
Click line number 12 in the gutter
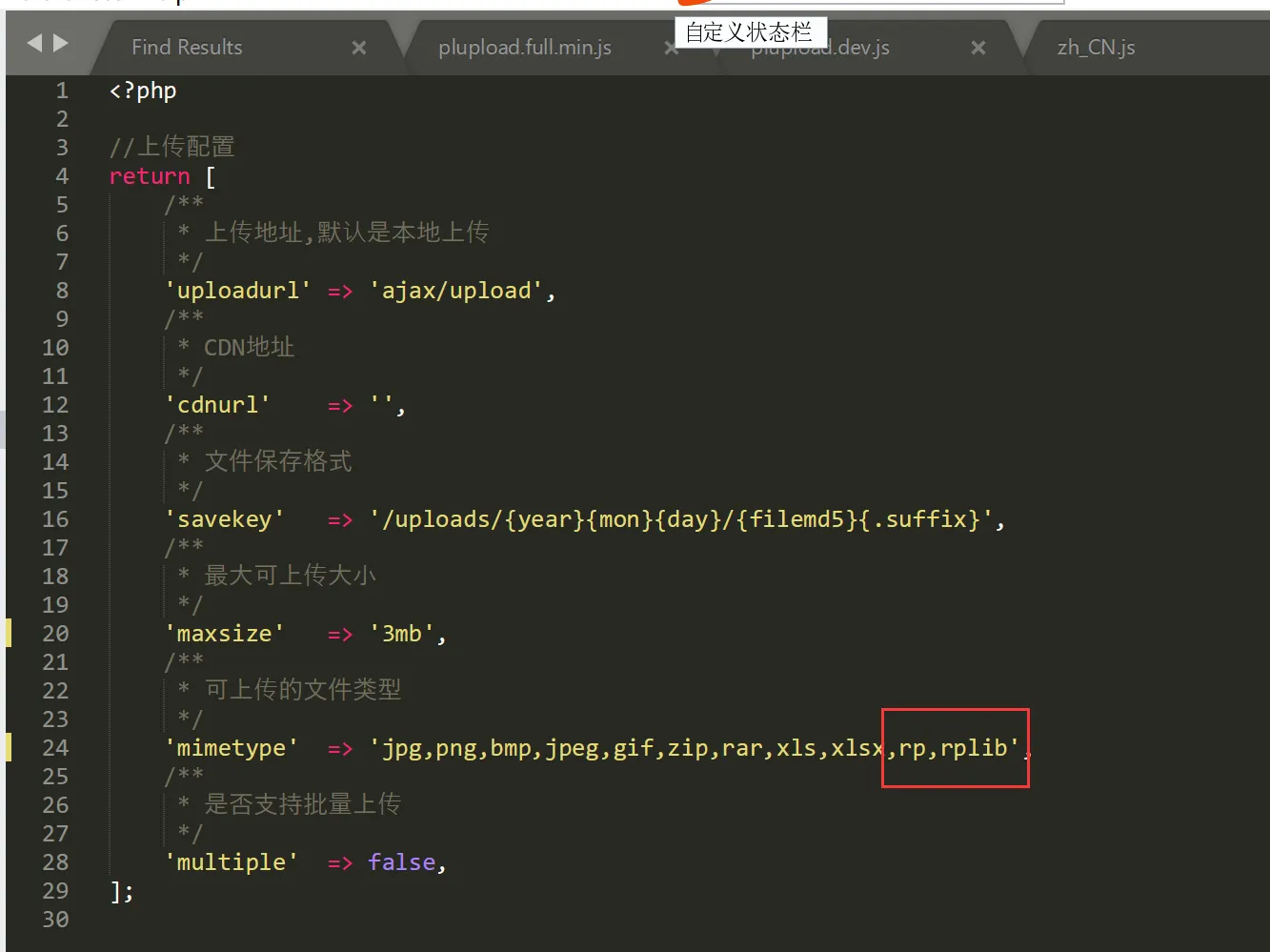tap(55, 405)
